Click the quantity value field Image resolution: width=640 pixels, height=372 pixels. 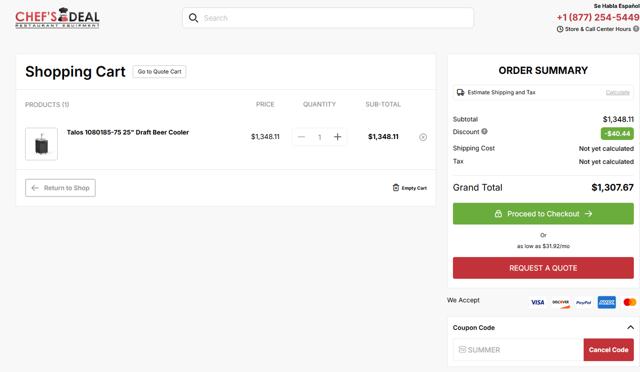(320, 137)
